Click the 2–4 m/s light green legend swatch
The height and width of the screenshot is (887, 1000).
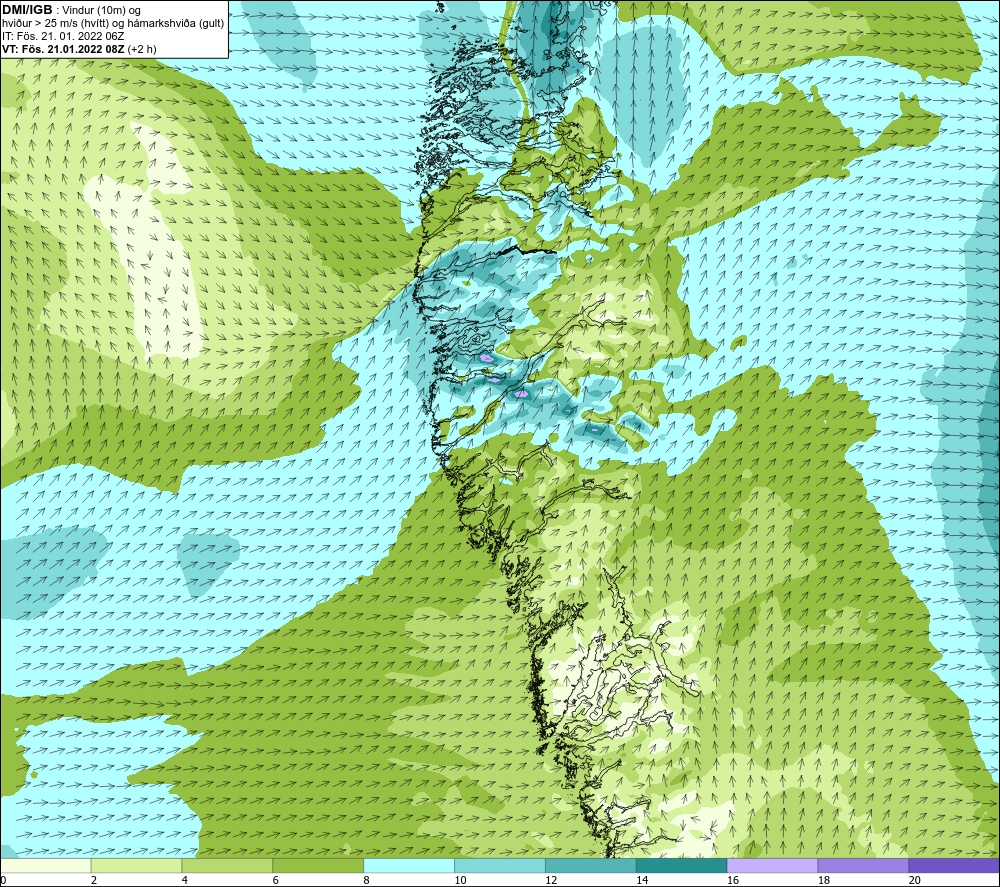[x=136, y=866]
